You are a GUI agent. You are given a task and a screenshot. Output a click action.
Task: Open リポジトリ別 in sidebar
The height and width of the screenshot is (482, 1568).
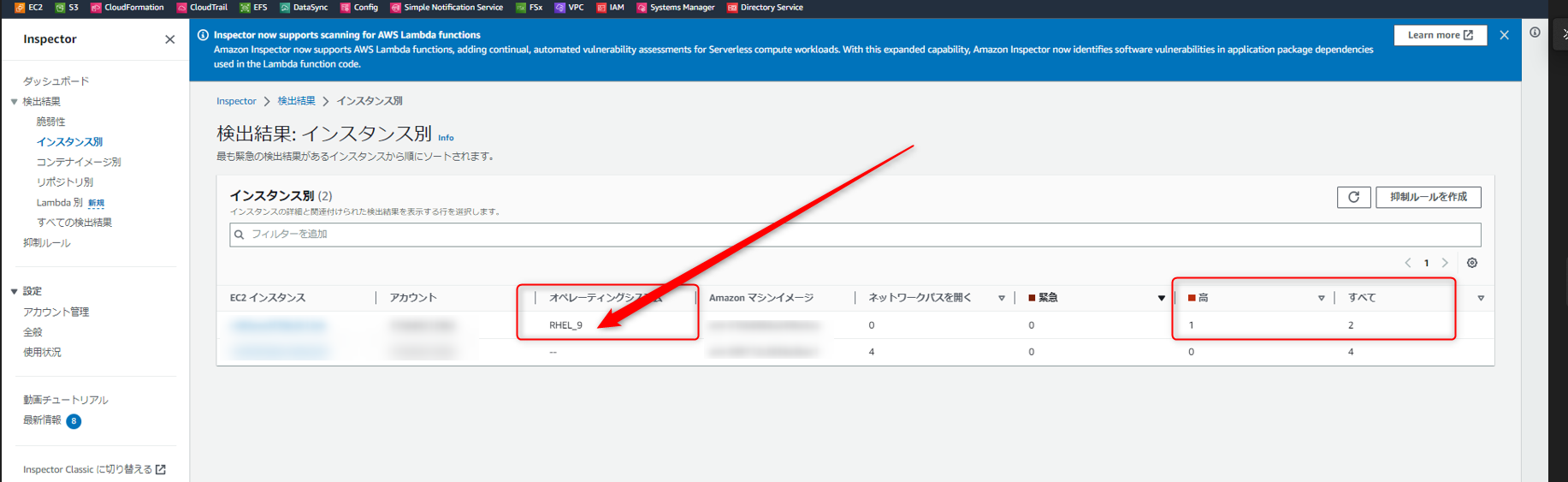click(x=65, y=182)
